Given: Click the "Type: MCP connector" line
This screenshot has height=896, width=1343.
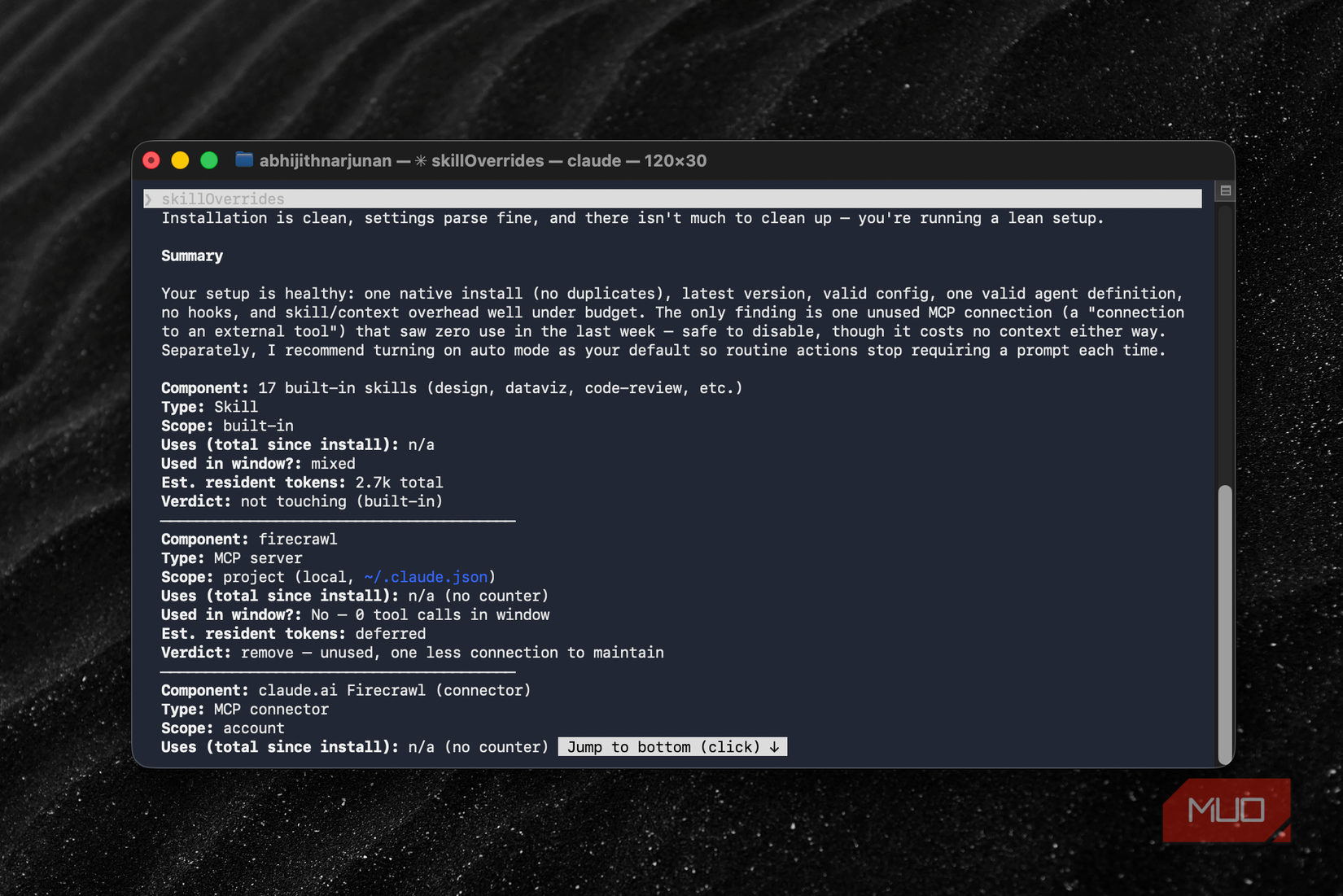Looking at the screenshot, I should 245,710.
